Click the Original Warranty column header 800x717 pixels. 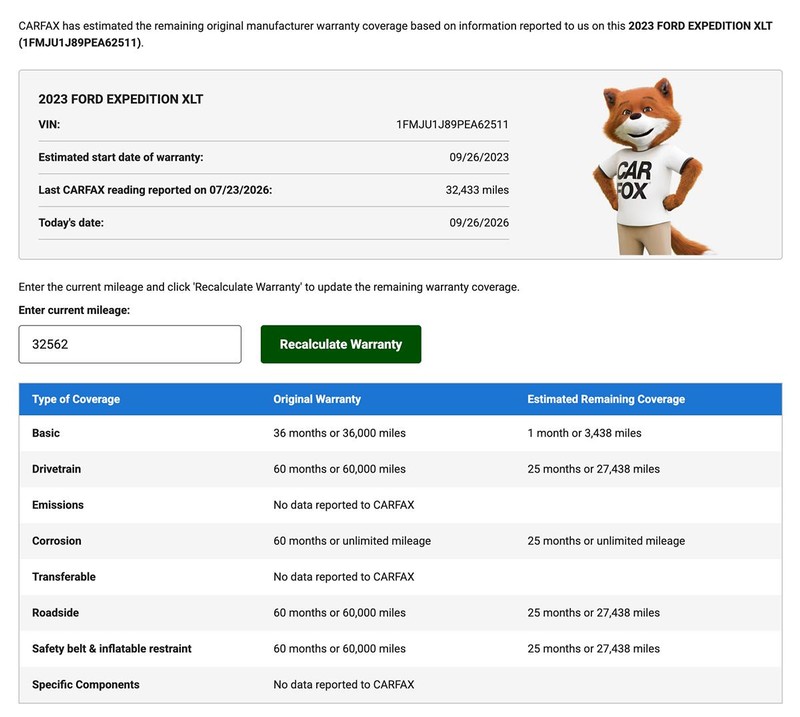317,399
